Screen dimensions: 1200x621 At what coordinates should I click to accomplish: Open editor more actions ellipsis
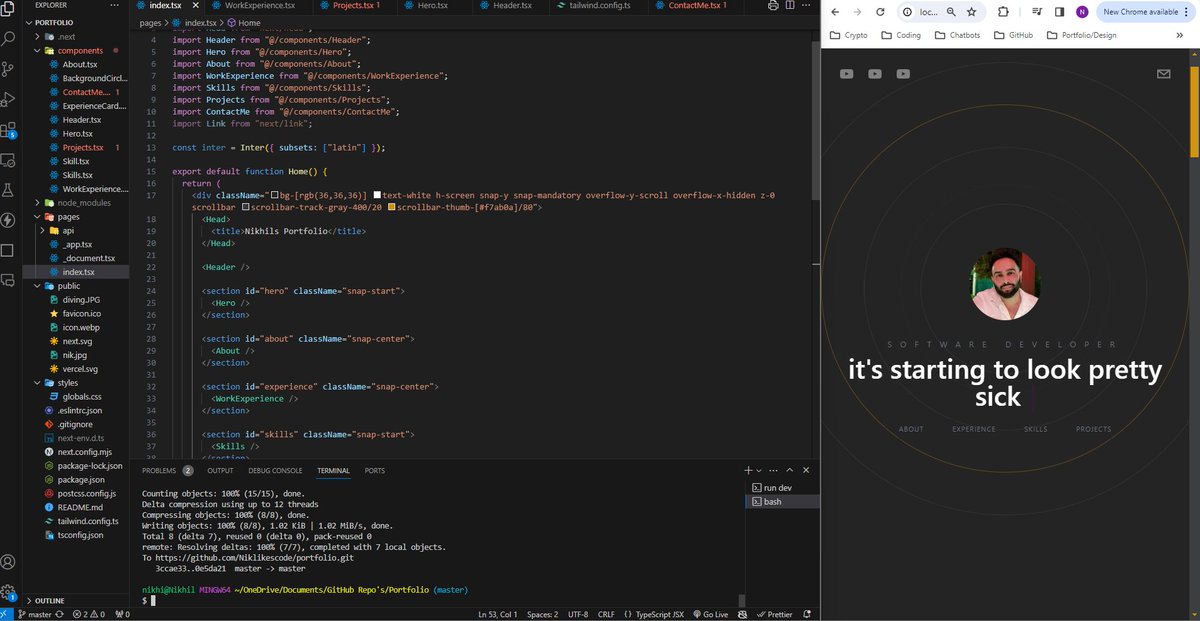[807, 6]
